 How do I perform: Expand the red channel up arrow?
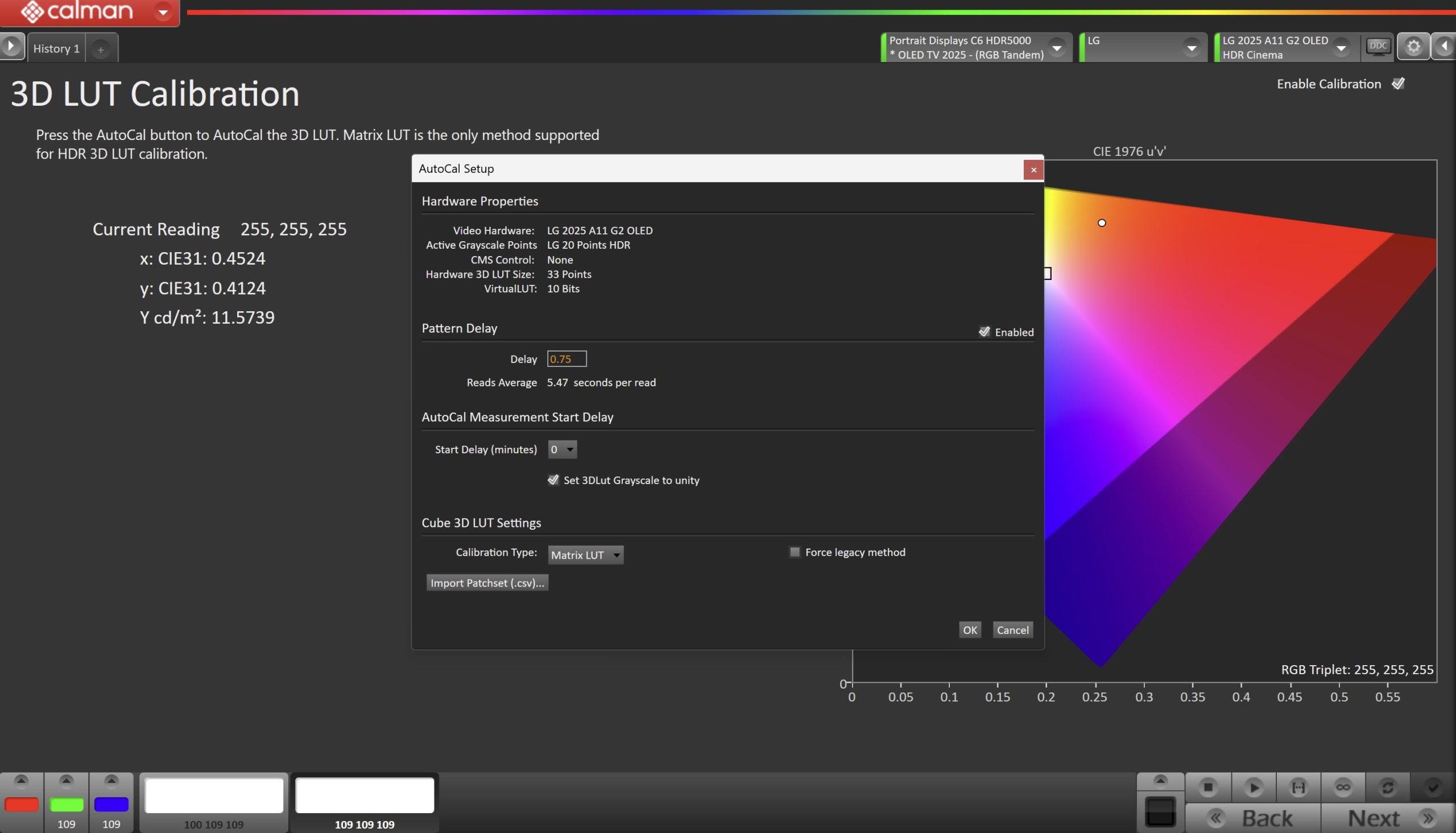[21, 780]
